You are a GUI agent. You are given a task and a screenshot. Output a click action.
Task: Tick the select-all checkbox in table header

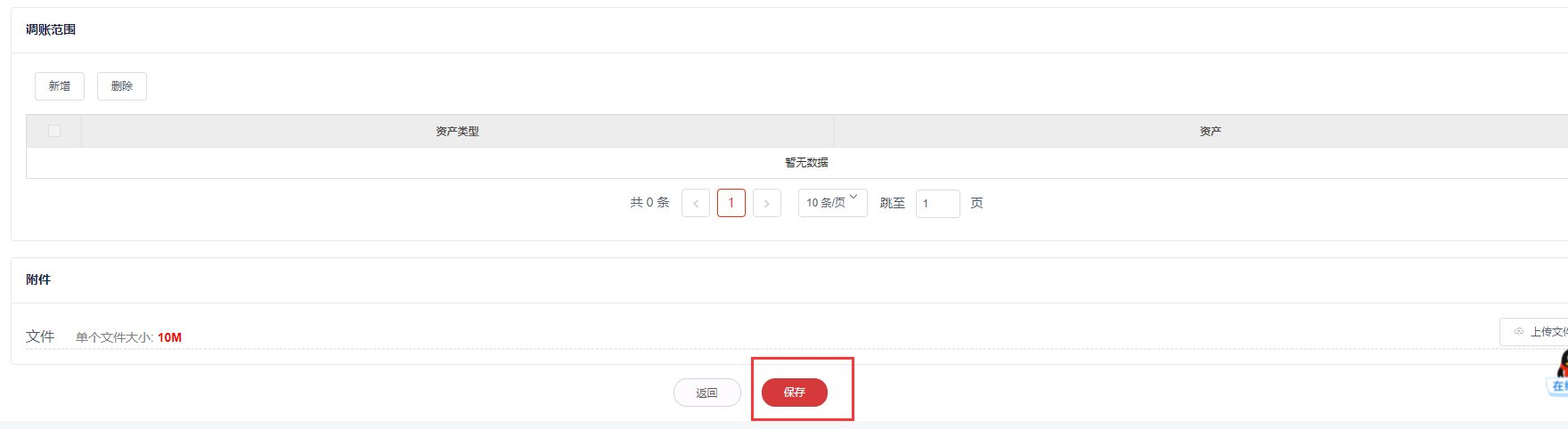pyautogui.click(x=54, y=131)
